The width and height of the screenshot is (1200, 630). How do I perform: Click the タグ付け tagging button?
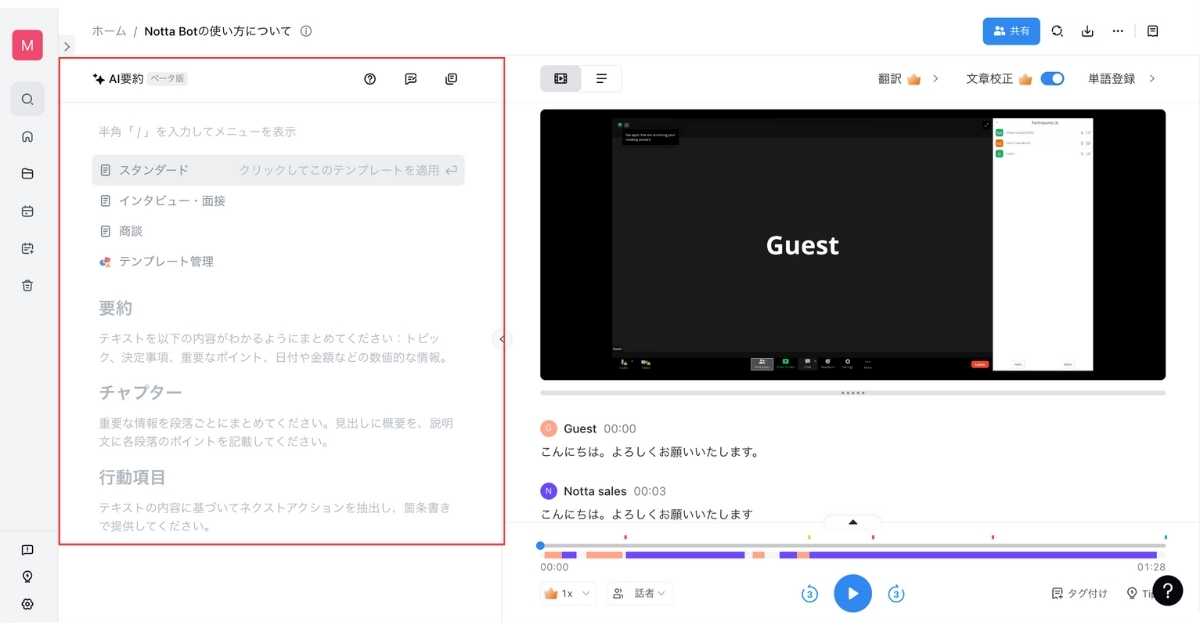[1080, 593]
